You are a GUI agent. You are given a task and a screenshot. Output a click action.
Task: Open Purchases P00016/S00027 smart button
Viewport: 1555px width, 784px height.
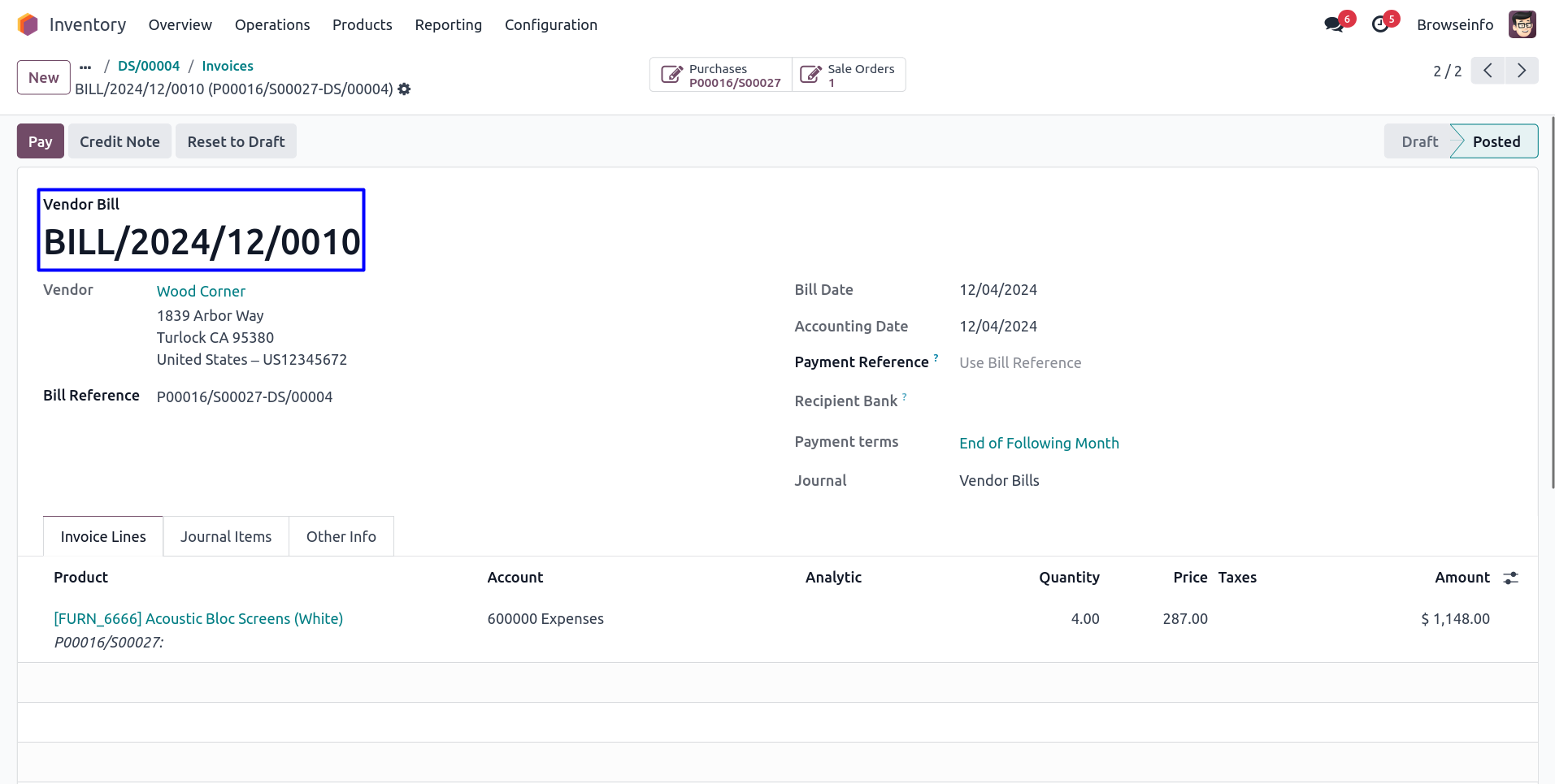(721, 75)
